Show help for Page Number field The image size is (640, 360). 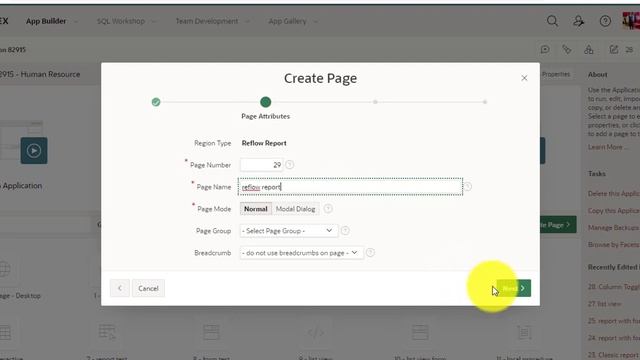click(289, 165)
